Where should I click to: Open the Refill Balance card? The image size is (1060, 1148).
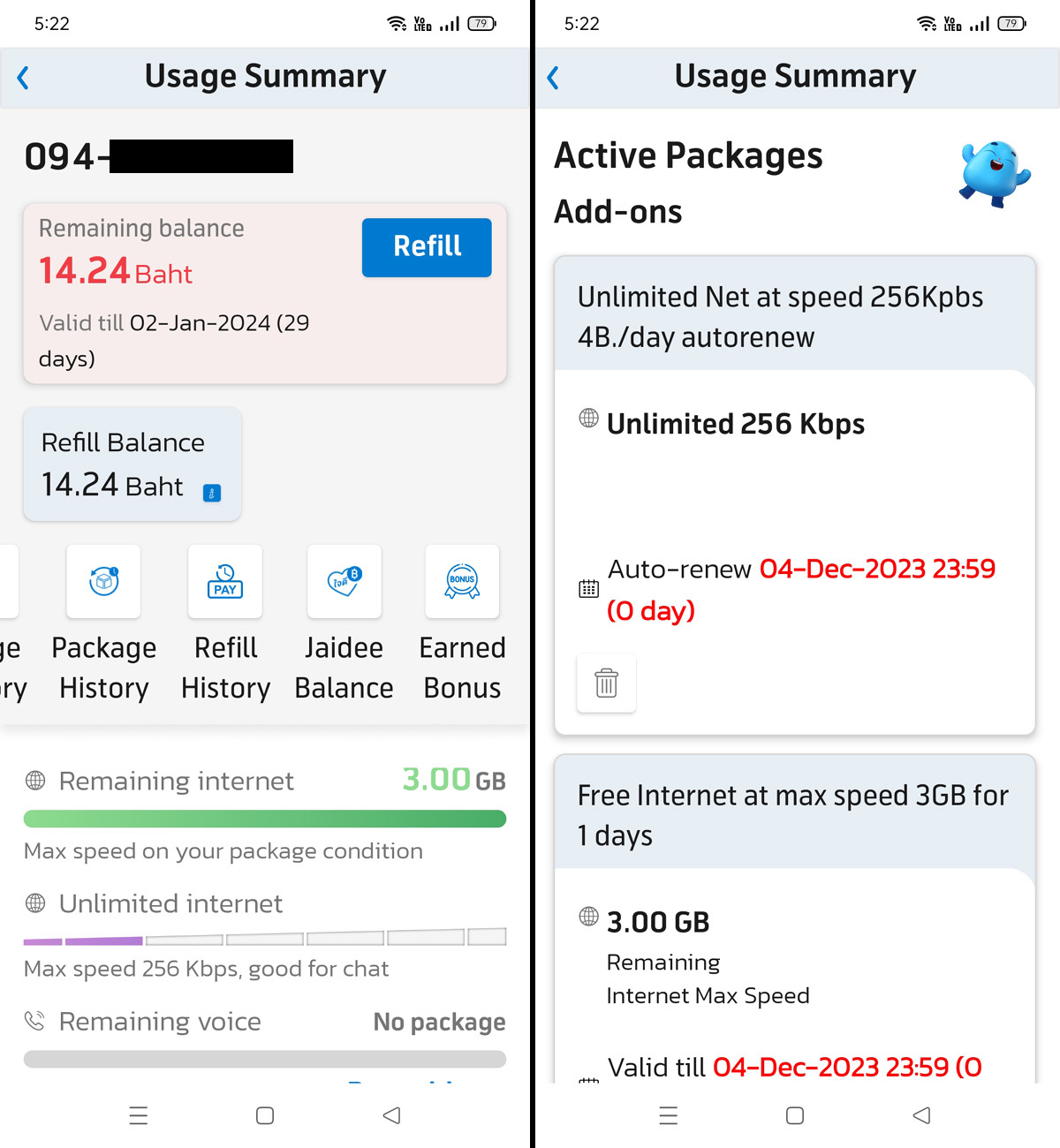(132, 464)
